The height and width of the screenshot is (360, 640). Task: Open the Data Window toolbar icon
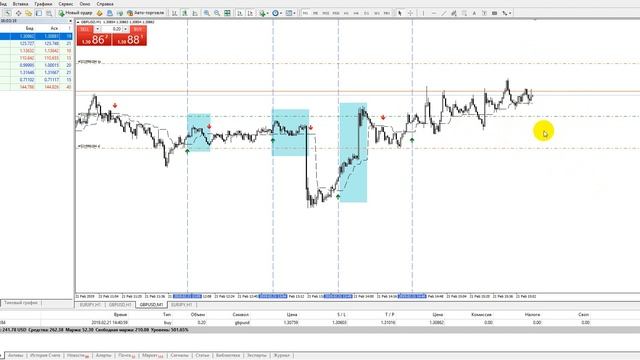[x=18, y=13]
